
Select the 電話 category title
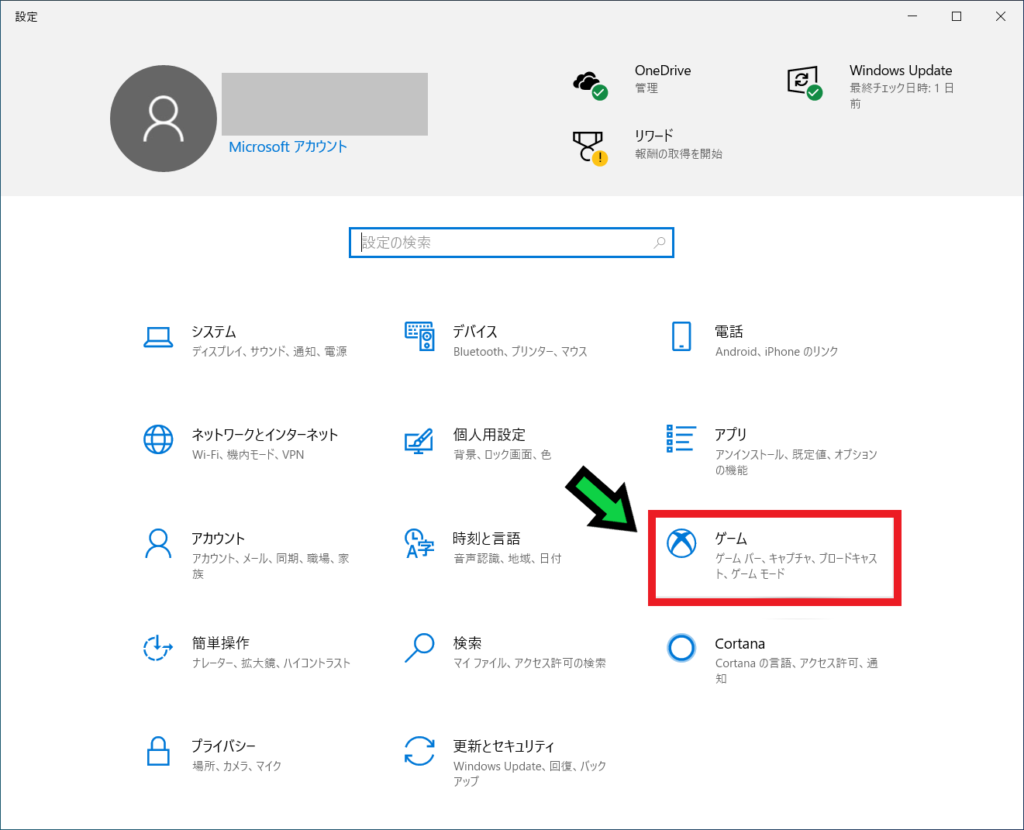(729, 331)
